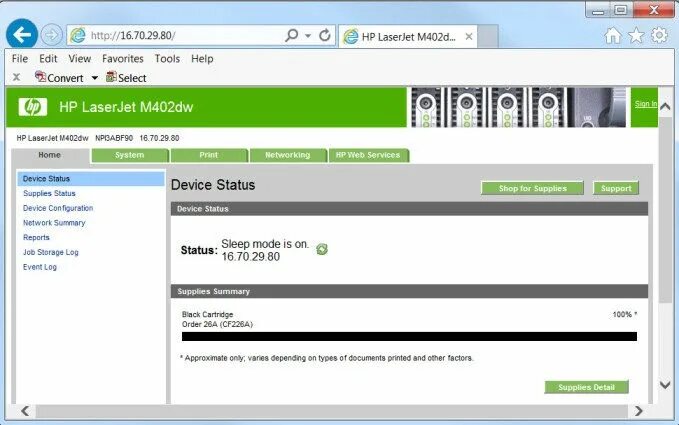Select Device Status in the sidebar

point(91,178)
